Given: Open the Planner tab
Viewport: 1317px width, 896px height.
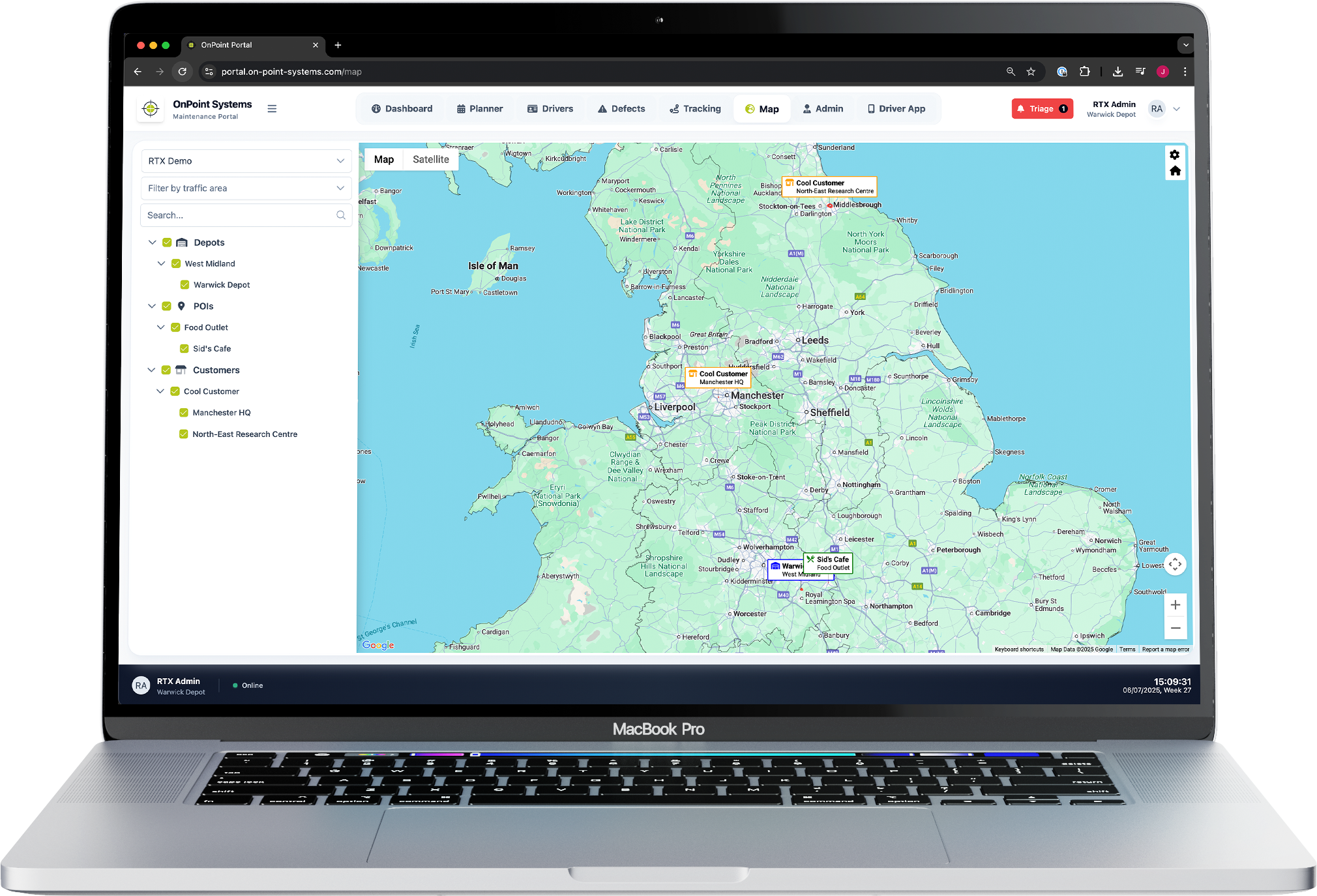Looking at the screenshot, I should click(x=480, y=109).
